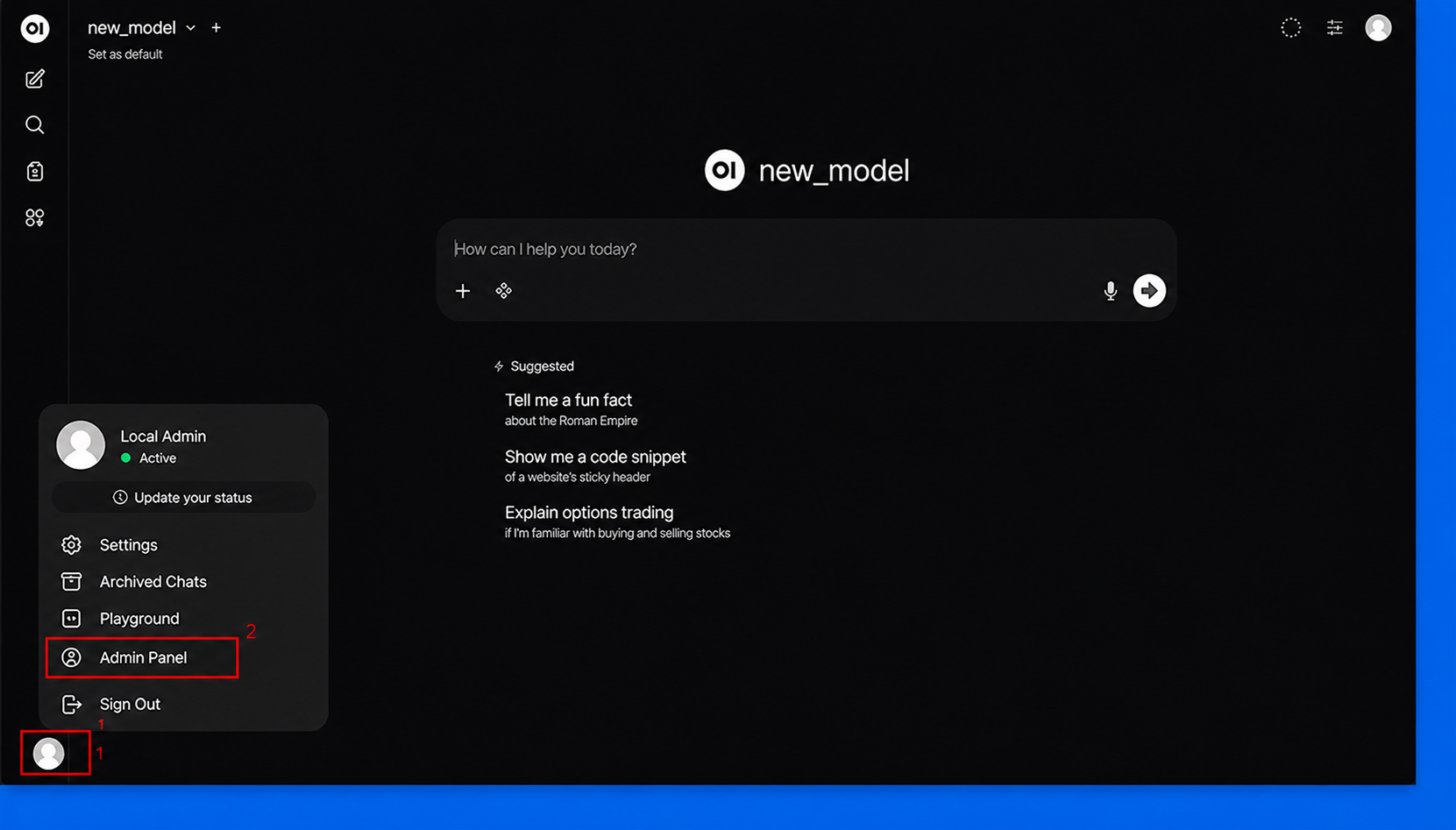Click the Active status text

click(158, 458)
